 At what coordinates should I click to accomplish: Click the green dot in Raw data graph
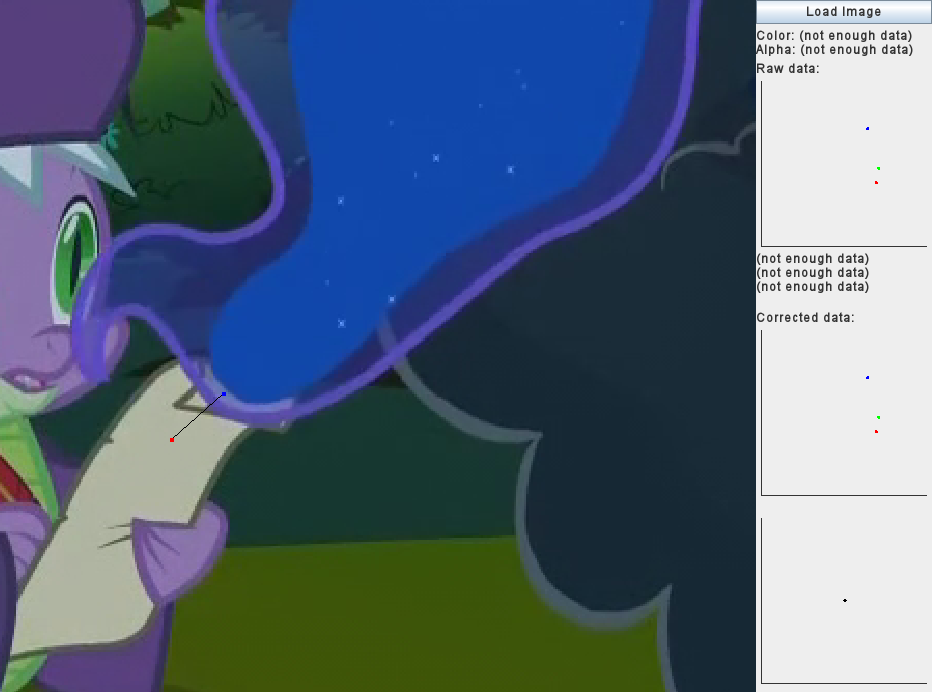[879, 168]
